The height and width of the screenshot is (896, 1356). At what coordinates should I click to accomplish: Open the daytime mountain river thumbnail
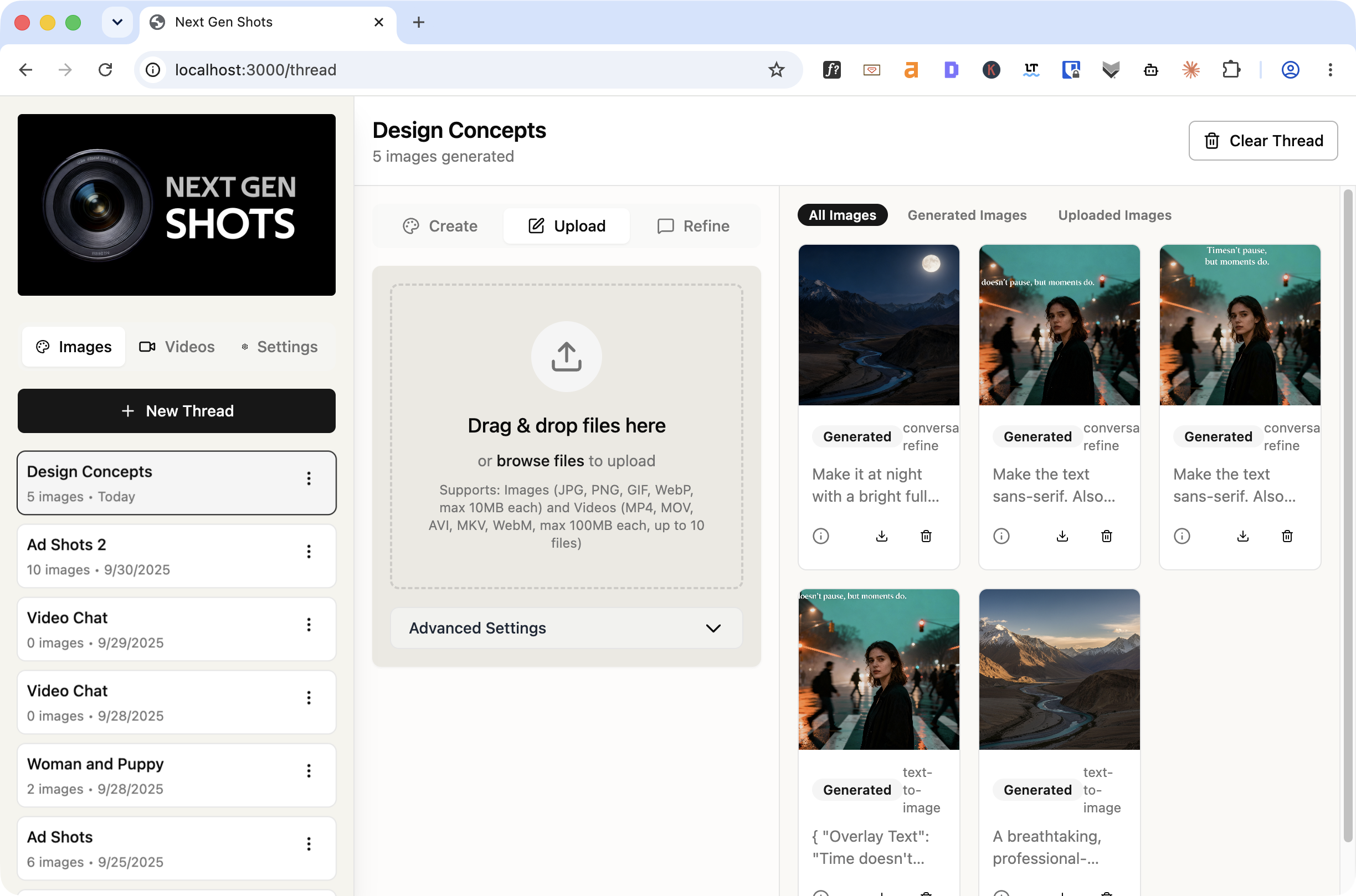pos(1059,669)
